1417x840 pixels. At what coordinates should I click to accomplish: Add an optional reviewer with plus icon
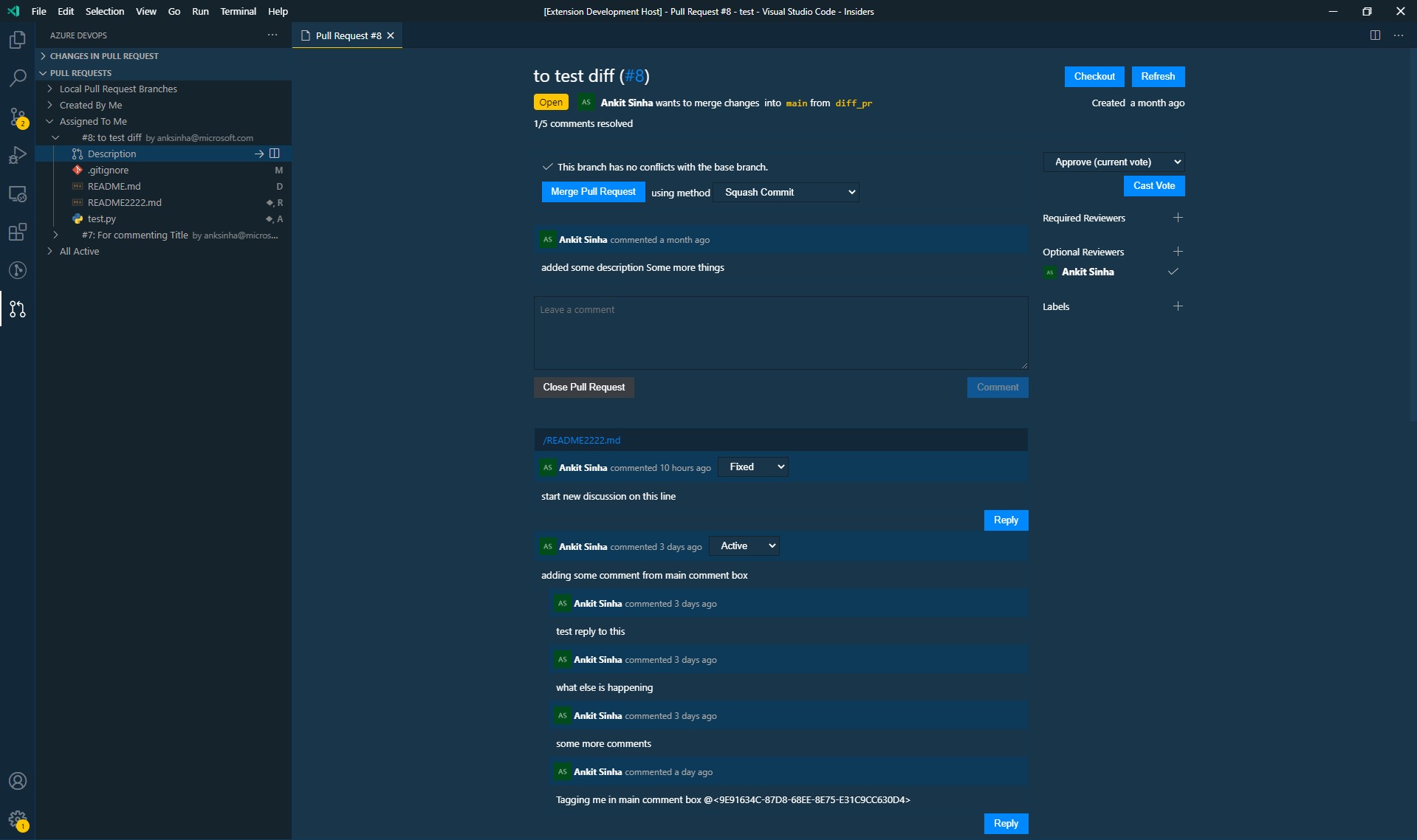1178,252
